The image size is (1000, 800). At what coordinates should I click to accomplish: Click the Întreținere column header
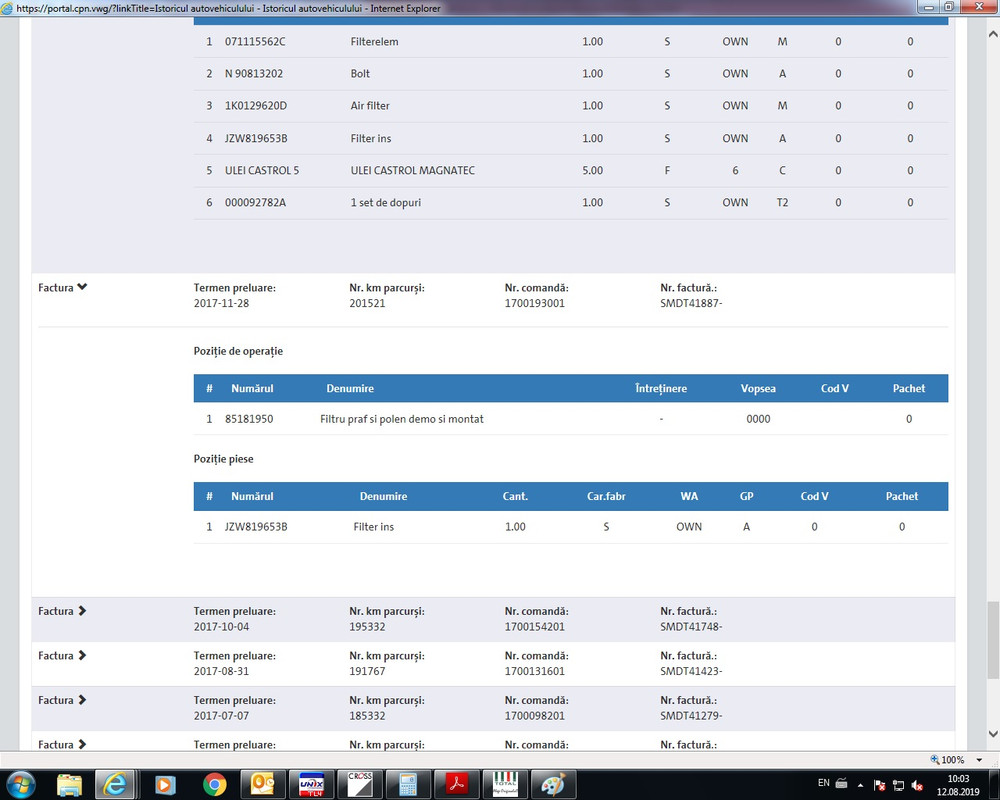661,389
